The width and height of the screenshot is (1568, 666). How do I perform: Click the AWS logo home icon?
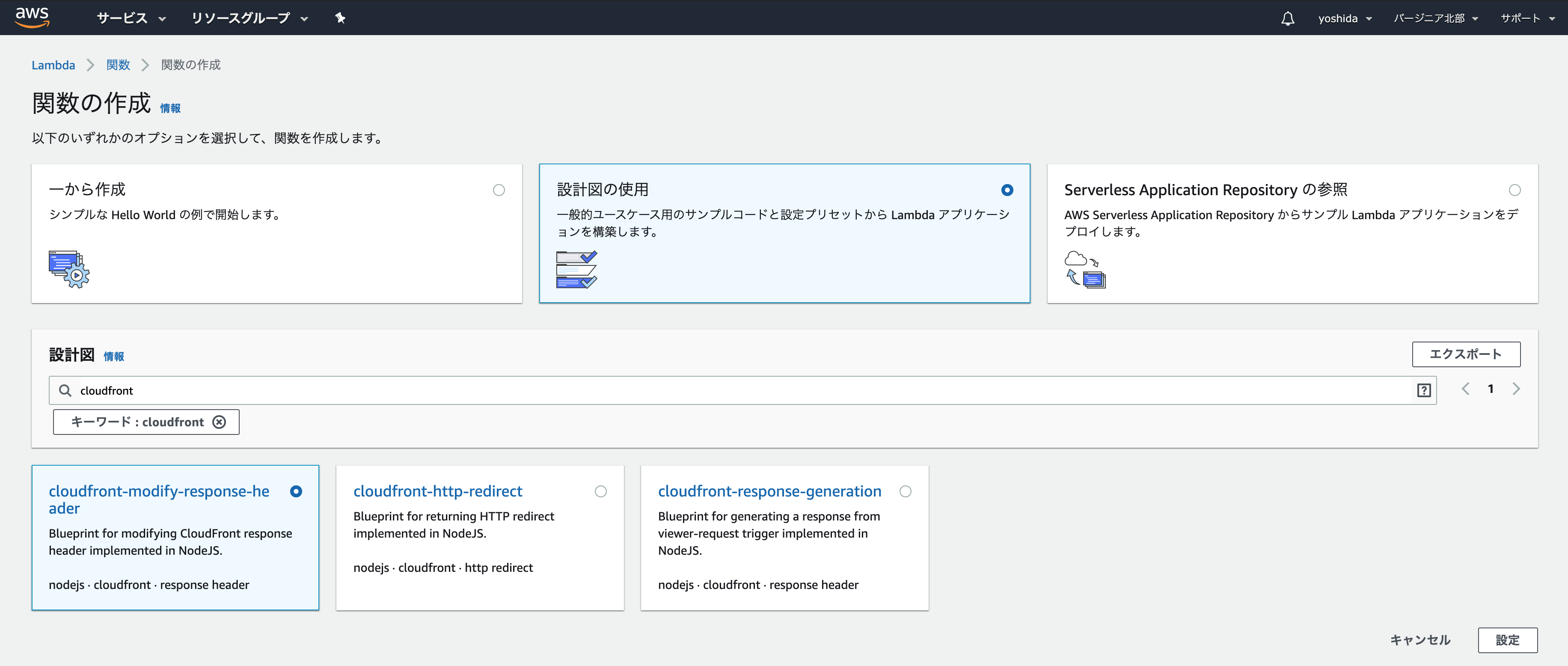(x=32, y=18)
